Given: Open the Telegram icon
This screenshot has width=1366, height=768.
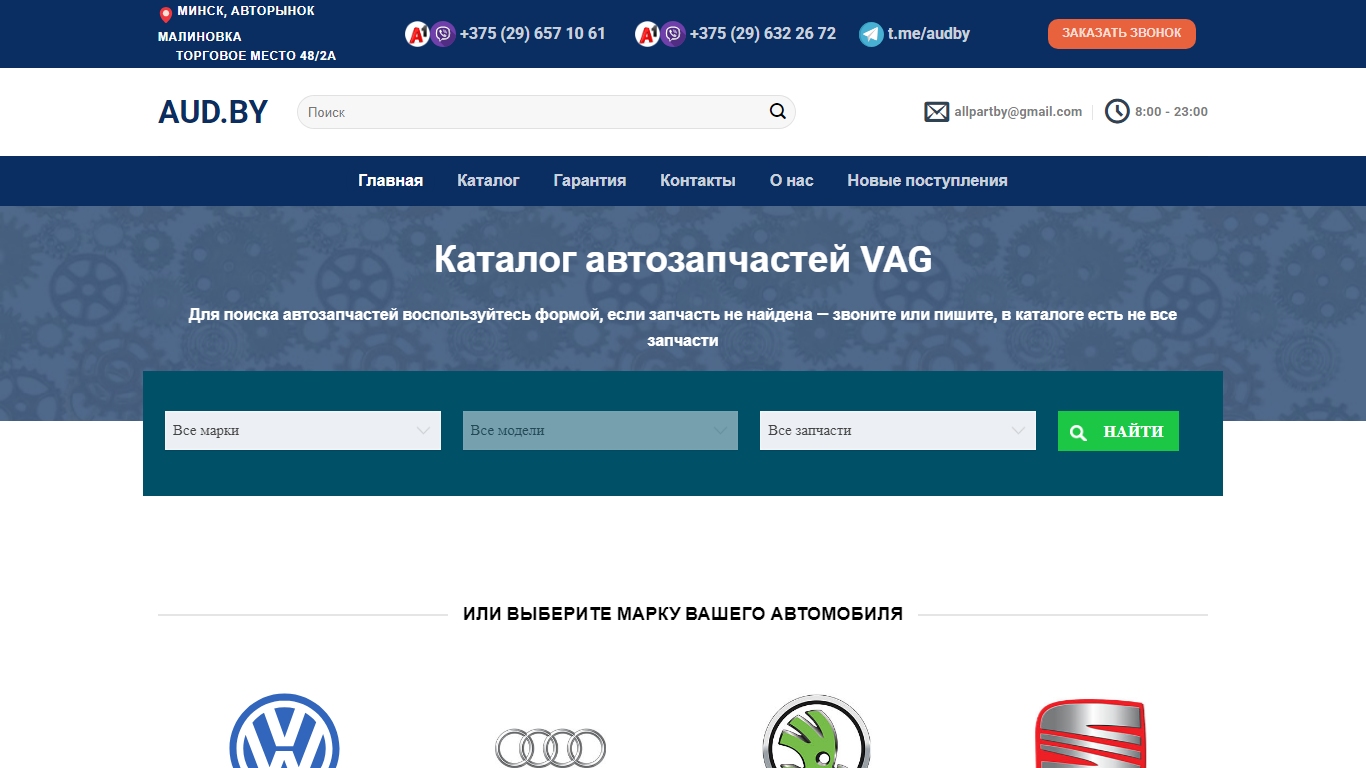Looking at the screenshot, I should pyautogui.click(x=871, y=34).
